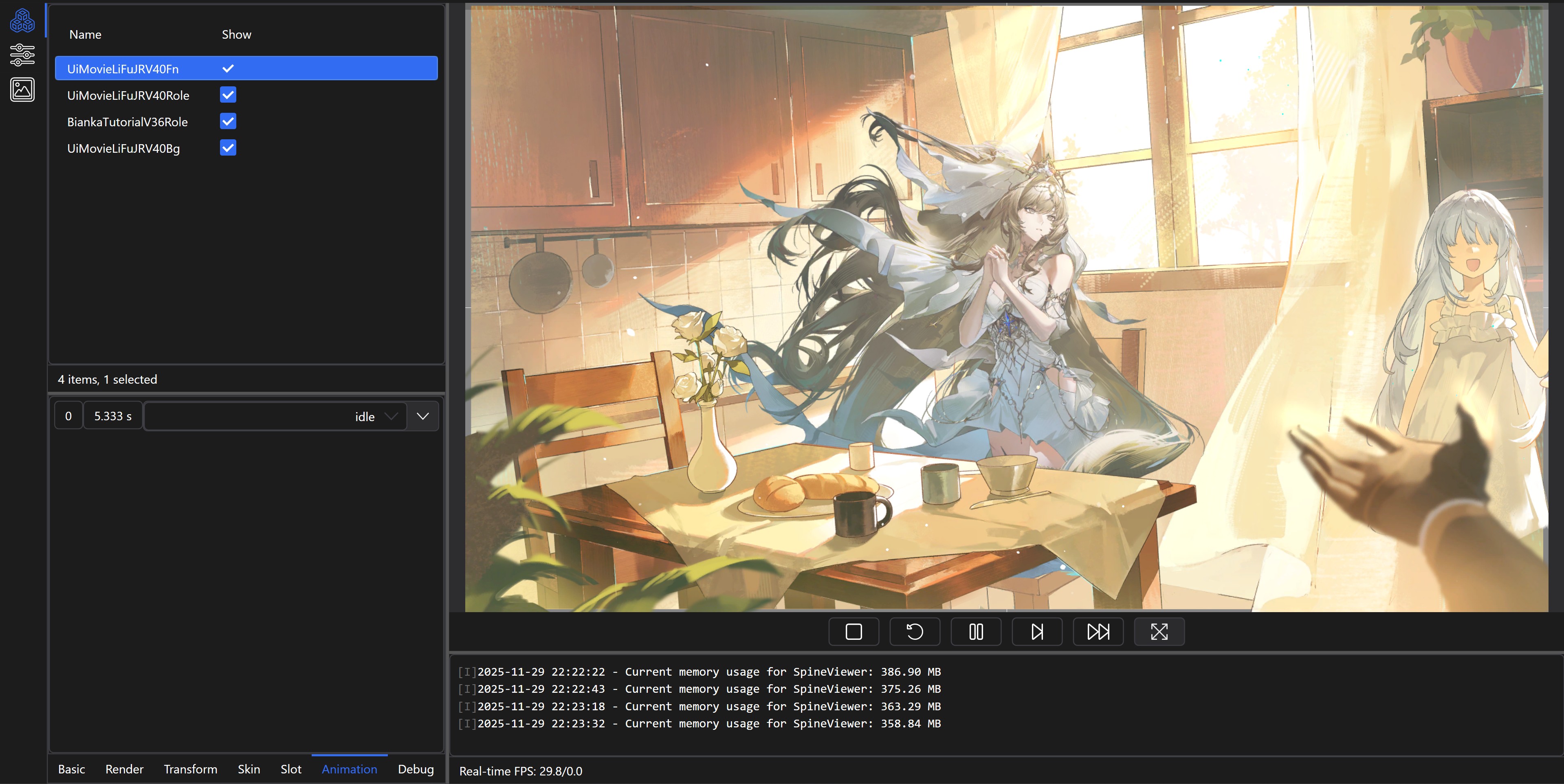
Task: Open the Debug tab
Action: (415, 769)
